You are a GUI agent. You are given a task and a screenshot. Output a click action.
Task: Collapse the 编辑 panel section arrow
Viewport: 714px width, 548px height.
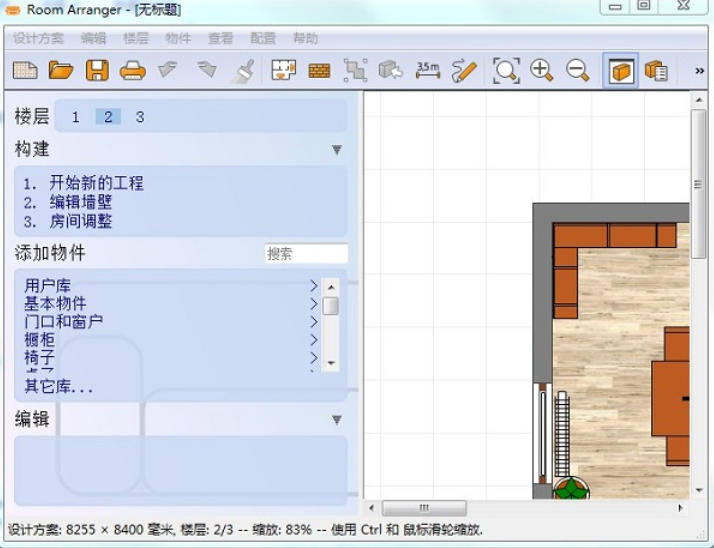(x=337, y=420)
